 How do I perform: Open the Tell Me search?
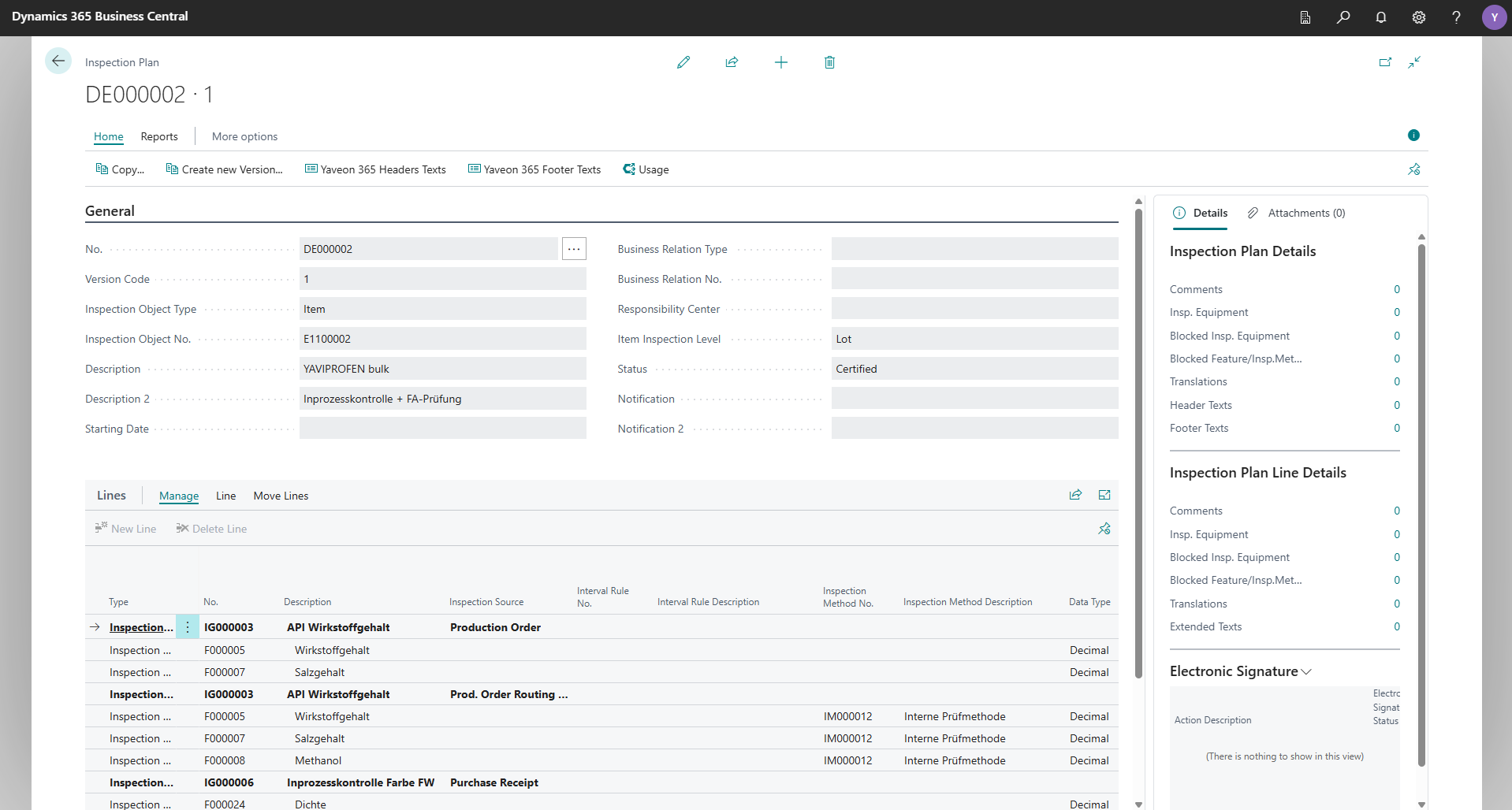[x=1344, y=17]
